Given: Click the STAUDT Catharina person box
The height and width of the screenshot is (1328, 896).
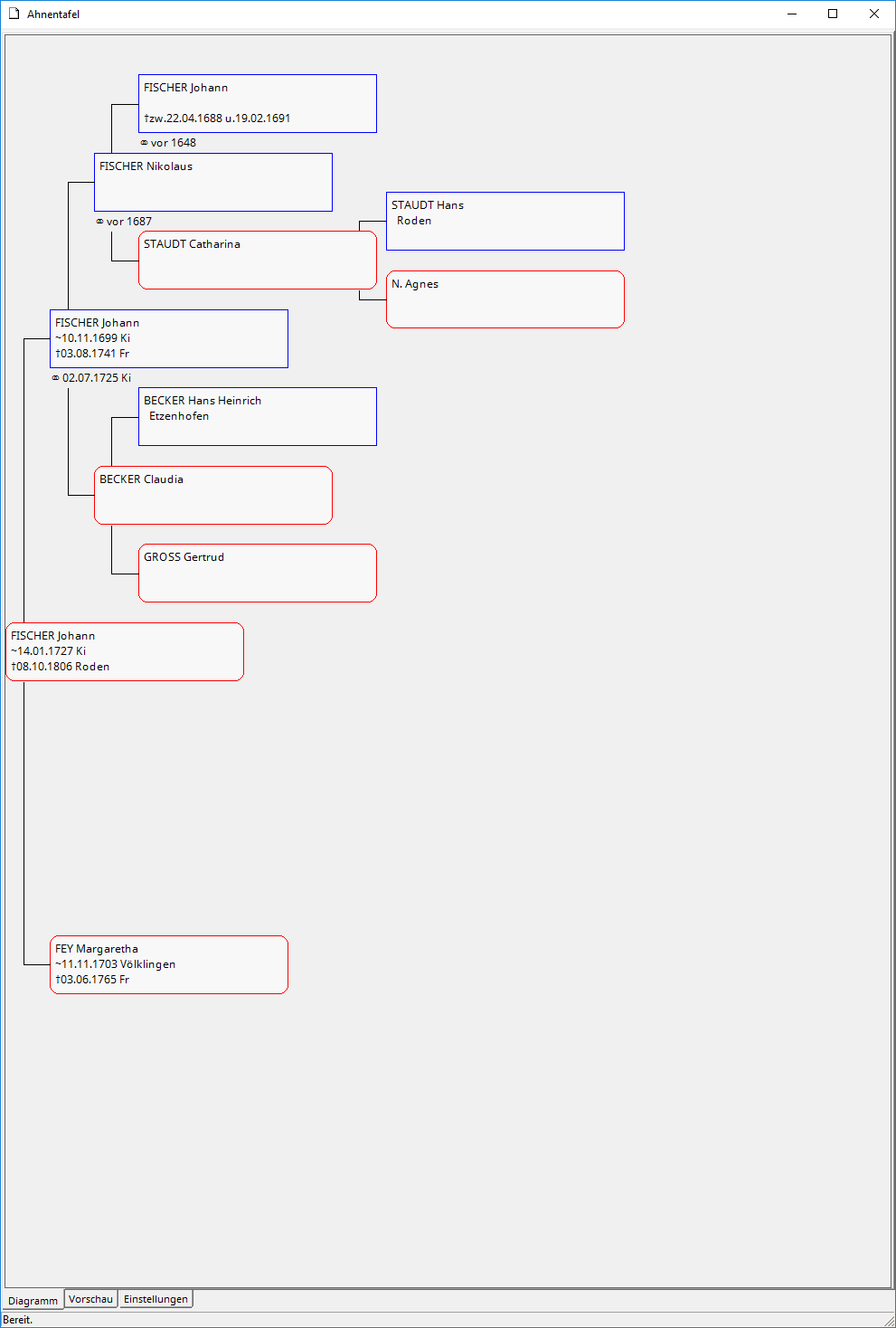Looking at the screenshot, I should (x=257, y=260).
